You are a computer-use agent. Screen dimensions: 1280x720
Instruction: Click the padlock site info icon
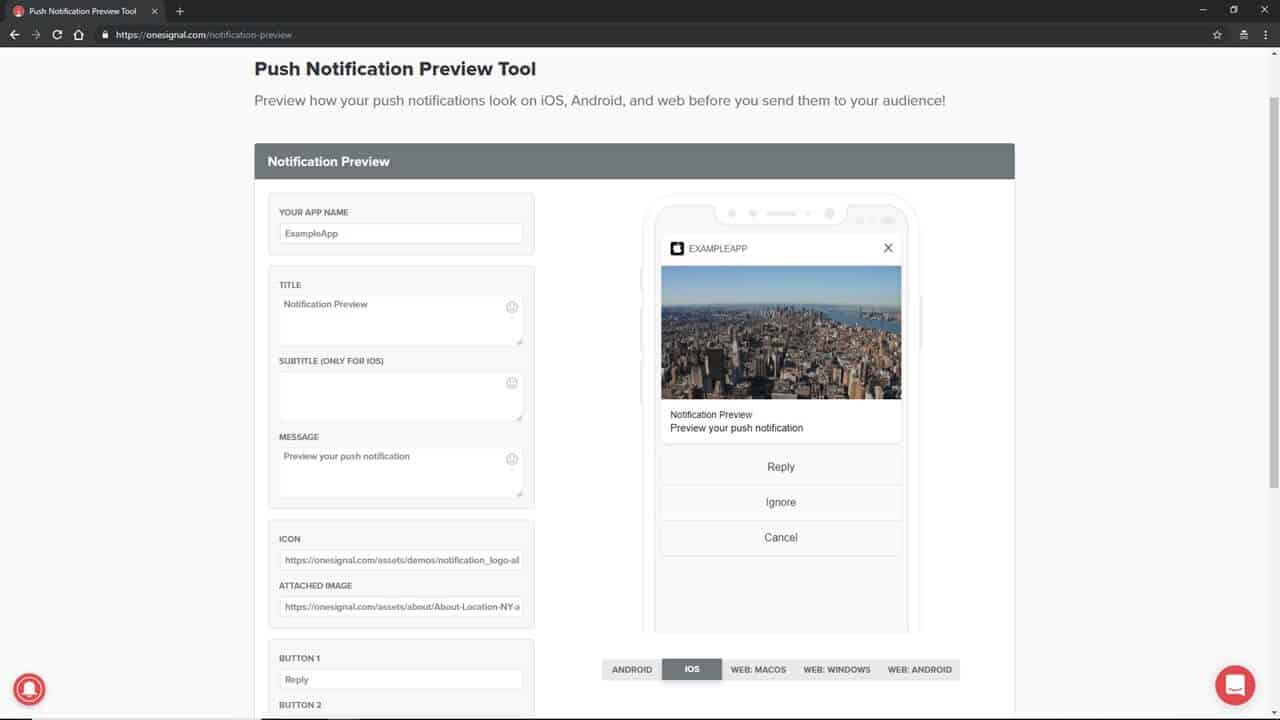coord(104,34)
